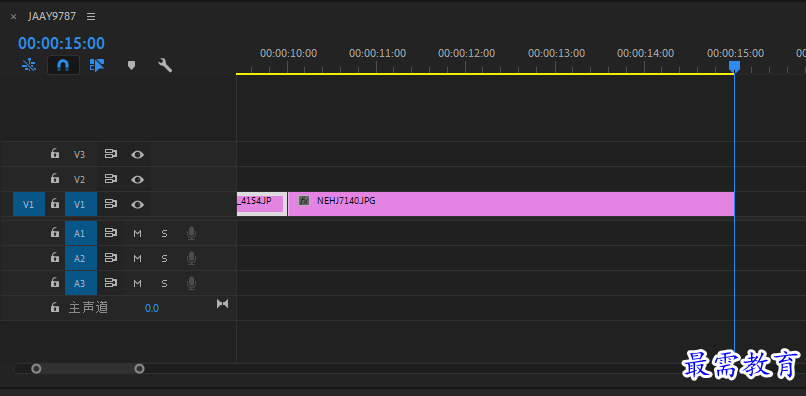The image size is (806, 396).
Task: Mute the A2 audio track
Action: (x=137, y=258)
